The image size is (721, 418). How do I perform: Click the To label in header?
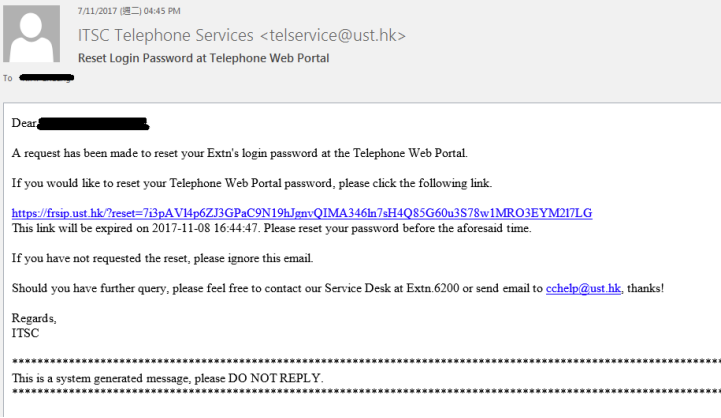coord(8,78)
